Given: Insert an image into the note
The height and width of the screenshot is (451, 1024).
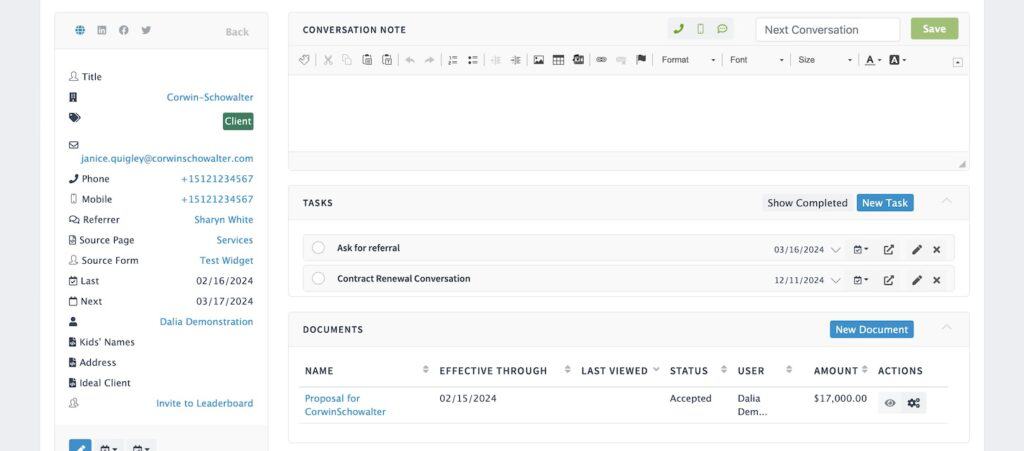Looking at the screenshot, I should tap(539, 60).
